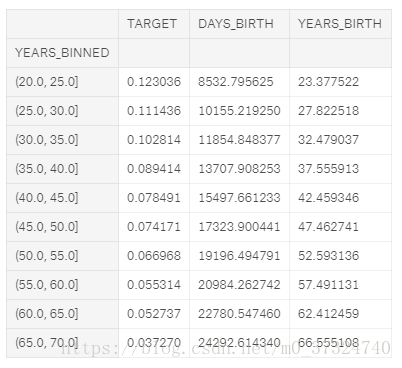
Task: Select the YEARS_BINNED index label
Action: [x=62, y=53]
